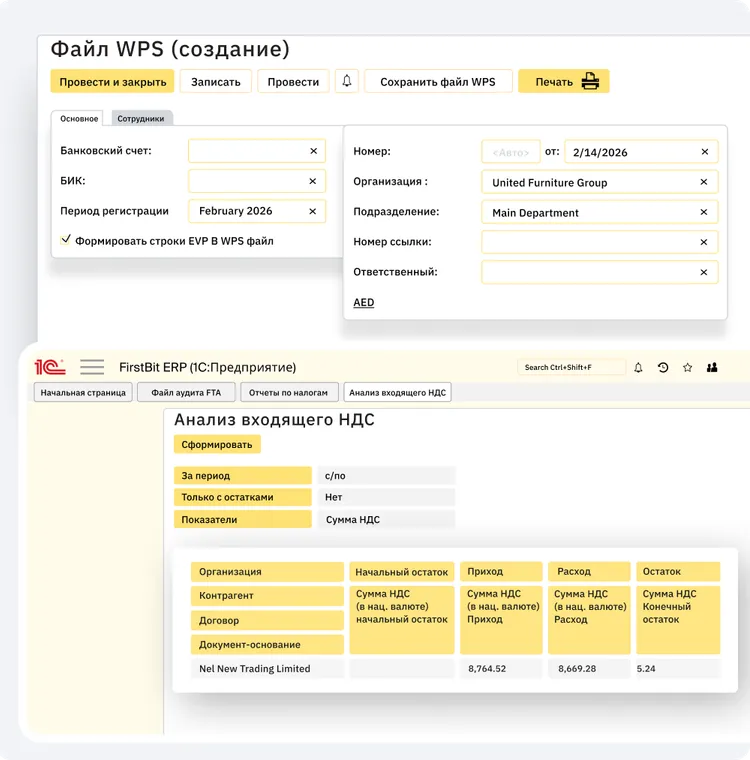Click the 'За период' label

pyautogui.click(x=242, y=475)
